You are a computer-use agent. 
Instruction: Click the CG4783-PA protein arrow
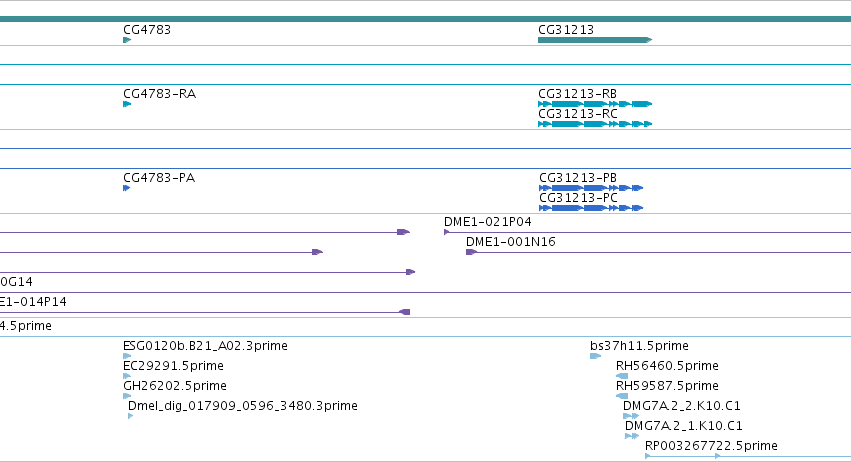coord(126,188)
